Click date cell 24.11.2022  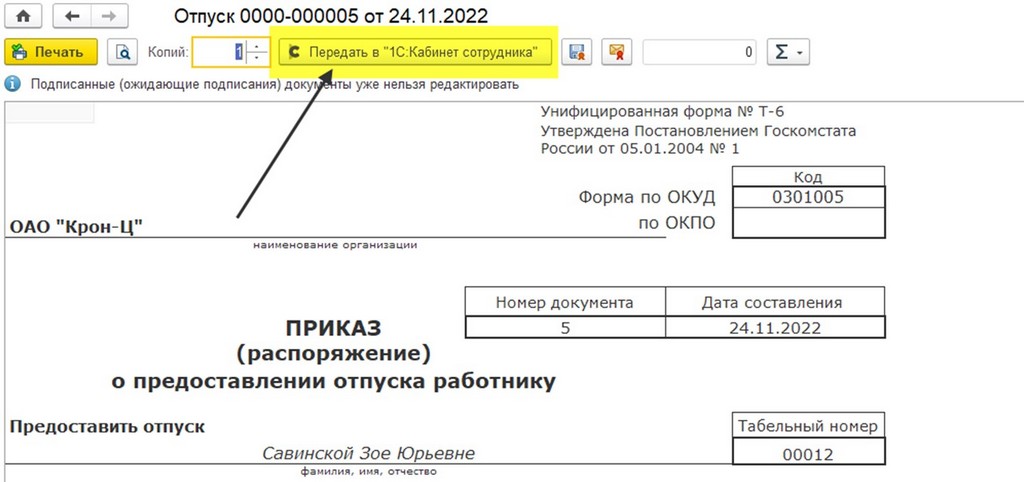775,327
